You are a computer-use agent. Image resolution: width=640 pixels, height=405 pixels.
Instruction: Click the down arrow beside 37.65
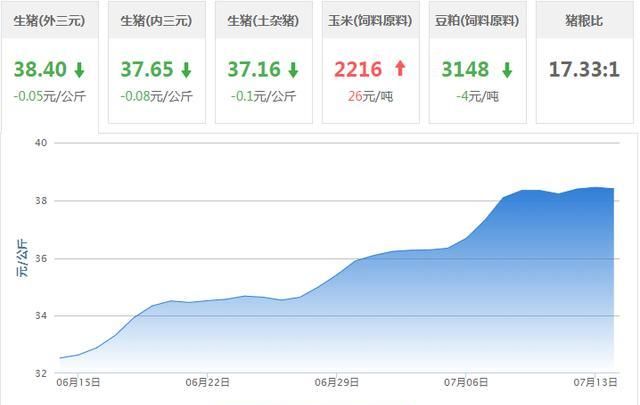click(x=187, y=70)
